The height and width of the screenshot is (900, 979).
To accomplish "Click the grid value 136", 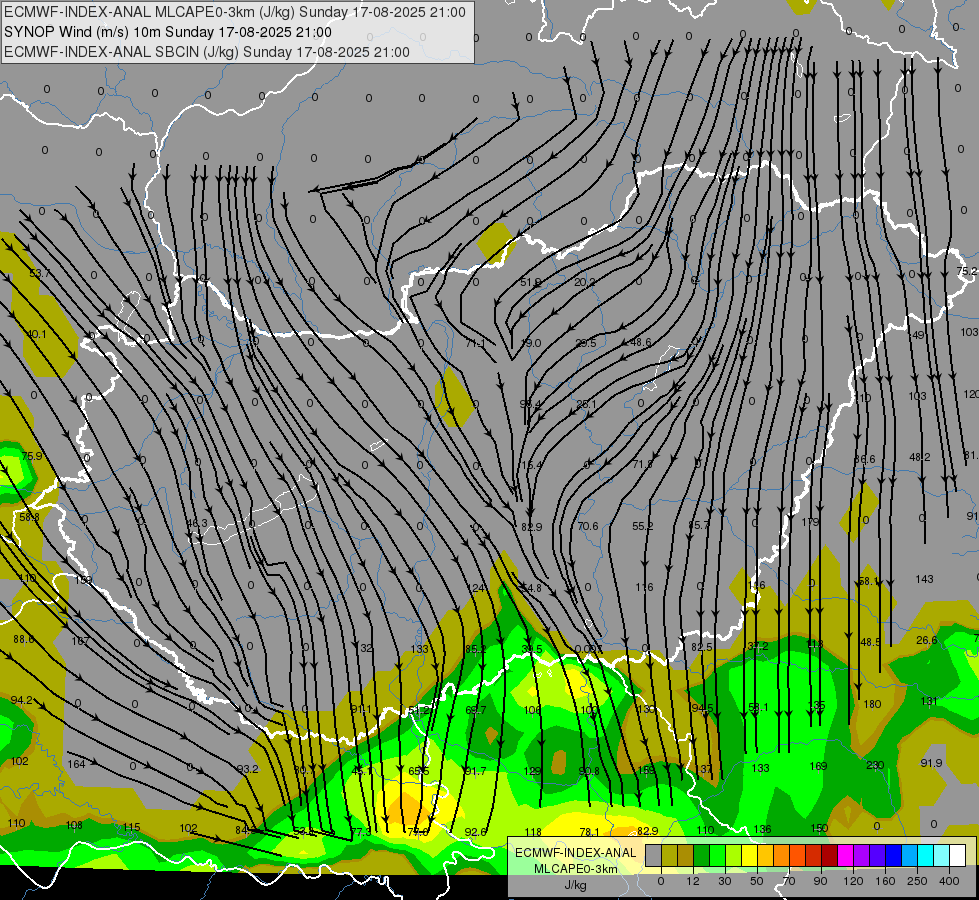I will [762, 829].
